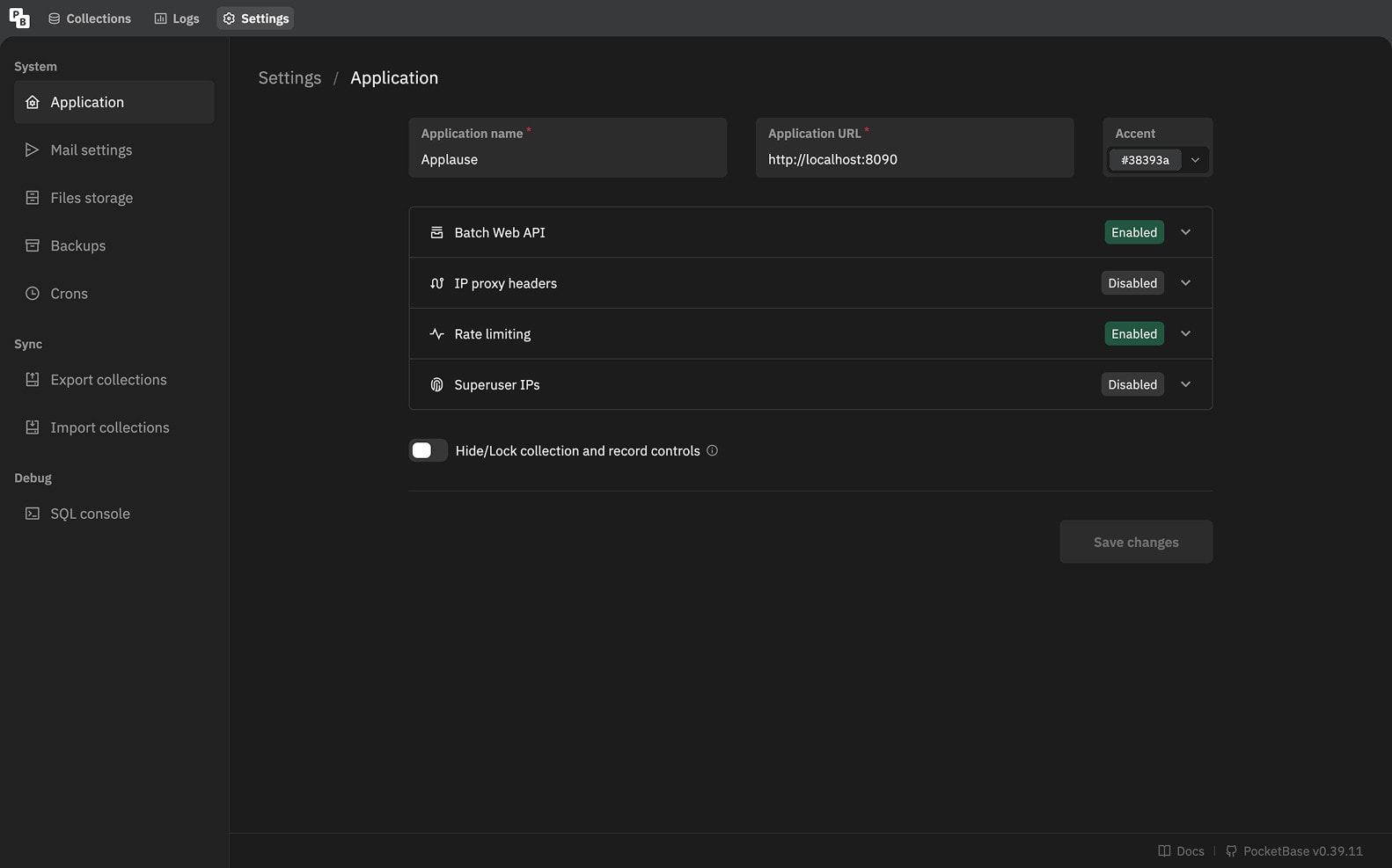
Task: Open the Logs tab
Action: coord(177,18)
